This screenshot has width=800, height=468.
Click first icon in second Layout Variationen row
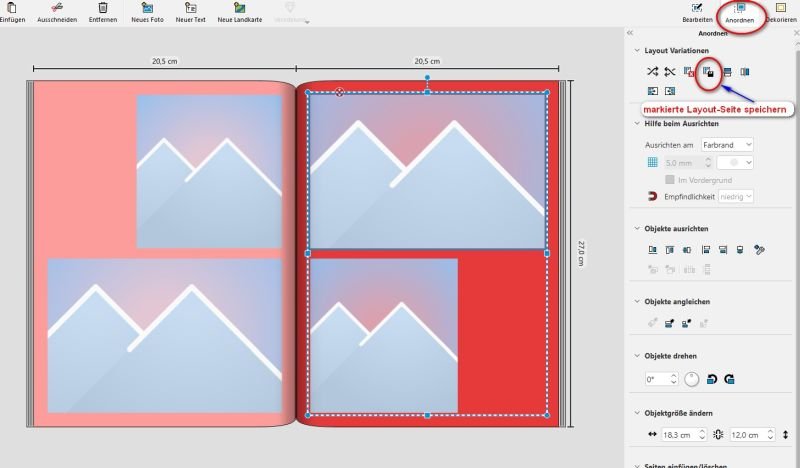653,91
